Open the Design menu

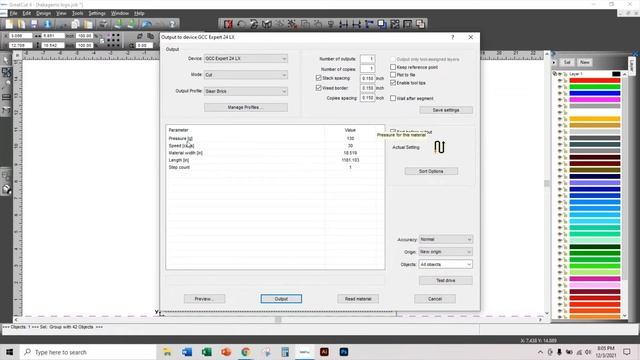click(43, 13)
